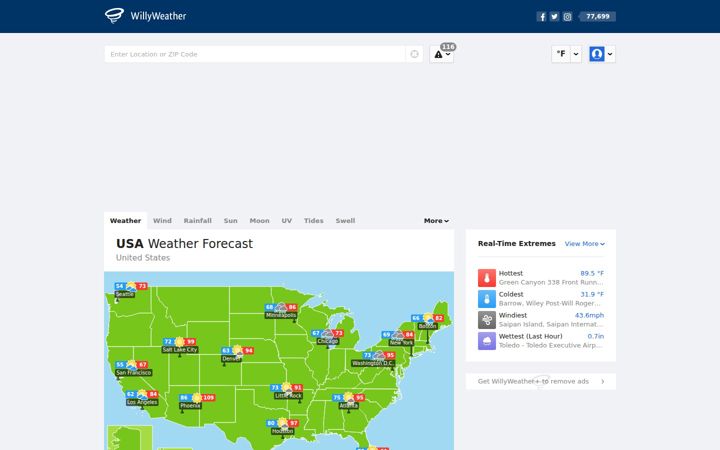Select Atlanta weather icon on map
720x450 pixels.
click(349, 398)
